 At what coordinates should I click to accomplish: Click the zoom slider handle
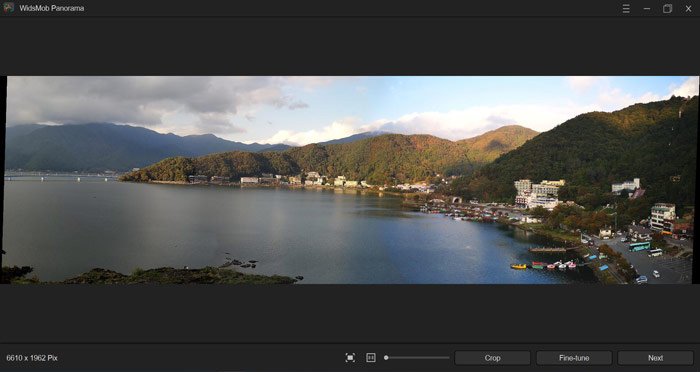(x=386, y=358)
